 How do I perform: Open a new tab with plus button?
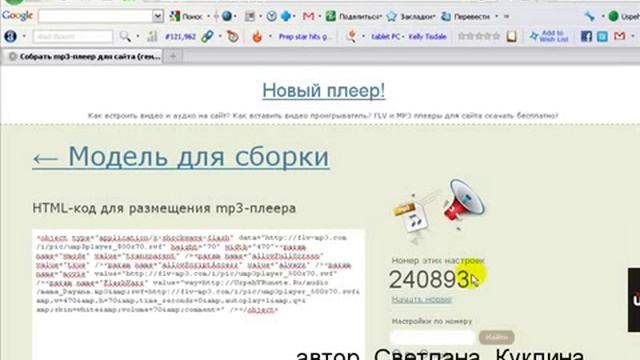click(173, 56)
